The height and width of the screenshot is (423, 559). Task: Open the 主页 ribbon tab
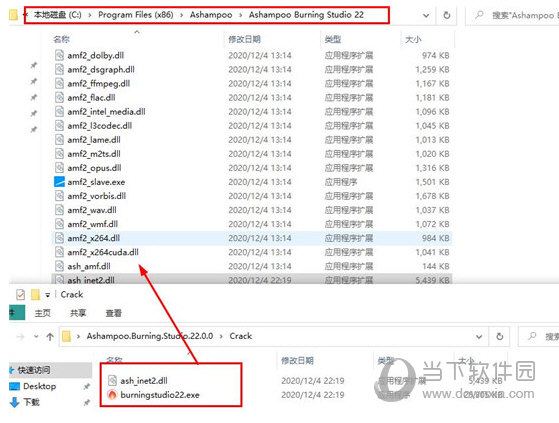pos(42,313)
